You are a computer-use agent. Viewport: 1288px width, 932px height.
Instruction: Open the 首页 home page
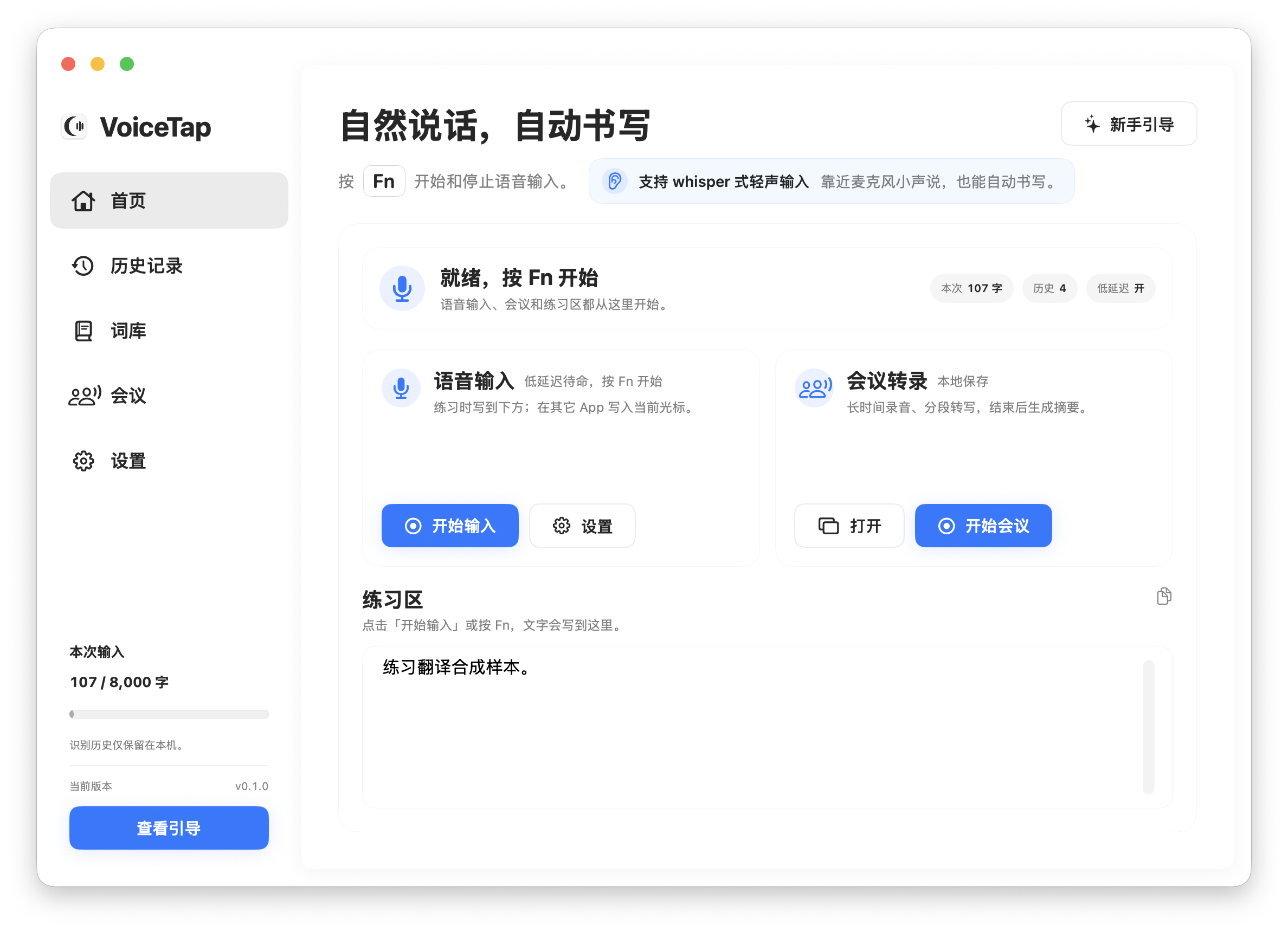coord(169,200)
